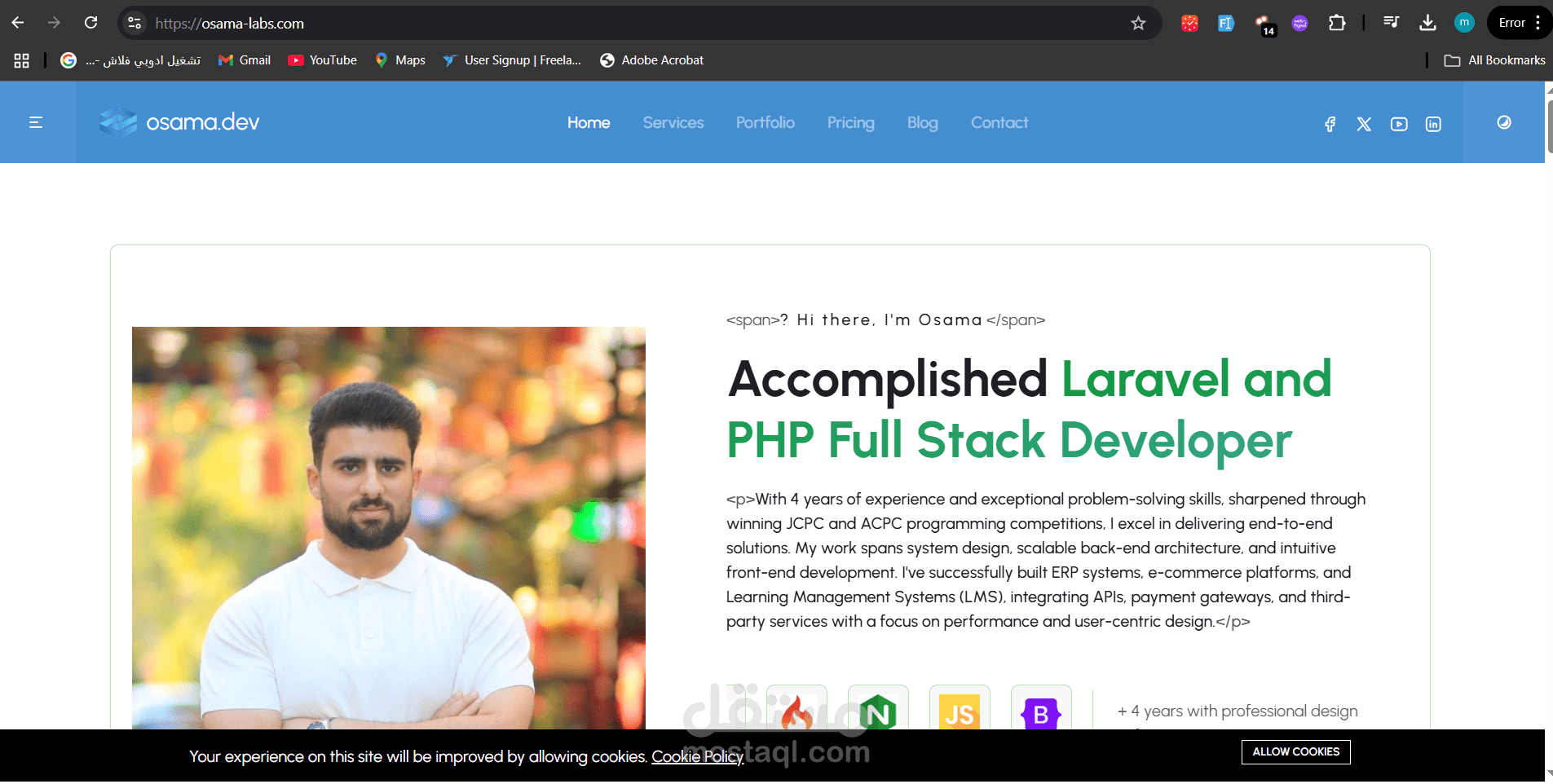Select Contact in the site navigation
This screenshot has height=784, width=1553.
pos(999,122)
